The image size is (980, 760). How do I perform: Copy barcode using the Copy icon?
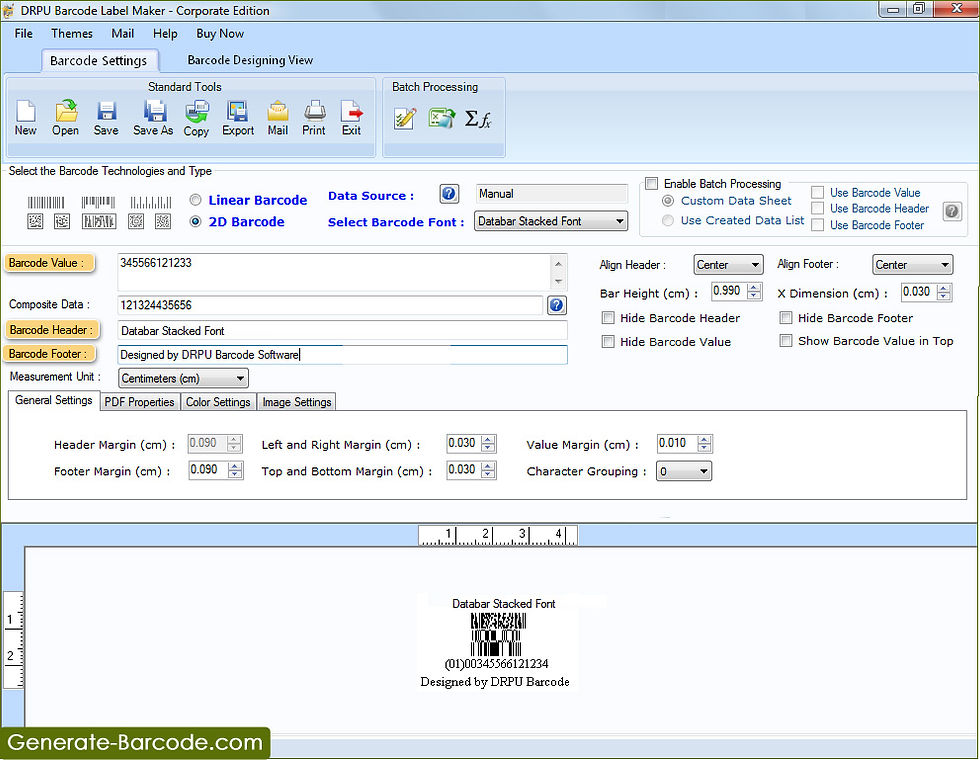196,118
